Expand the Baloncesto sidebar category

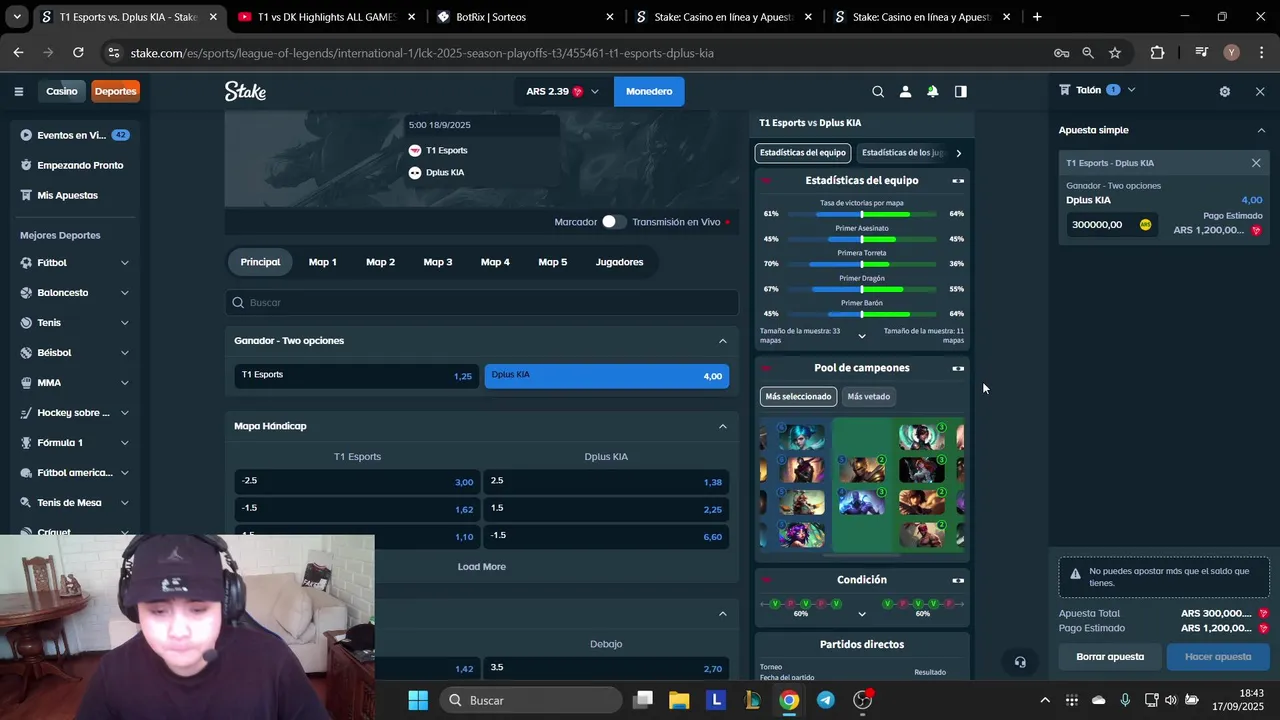(x=125, y=293)
